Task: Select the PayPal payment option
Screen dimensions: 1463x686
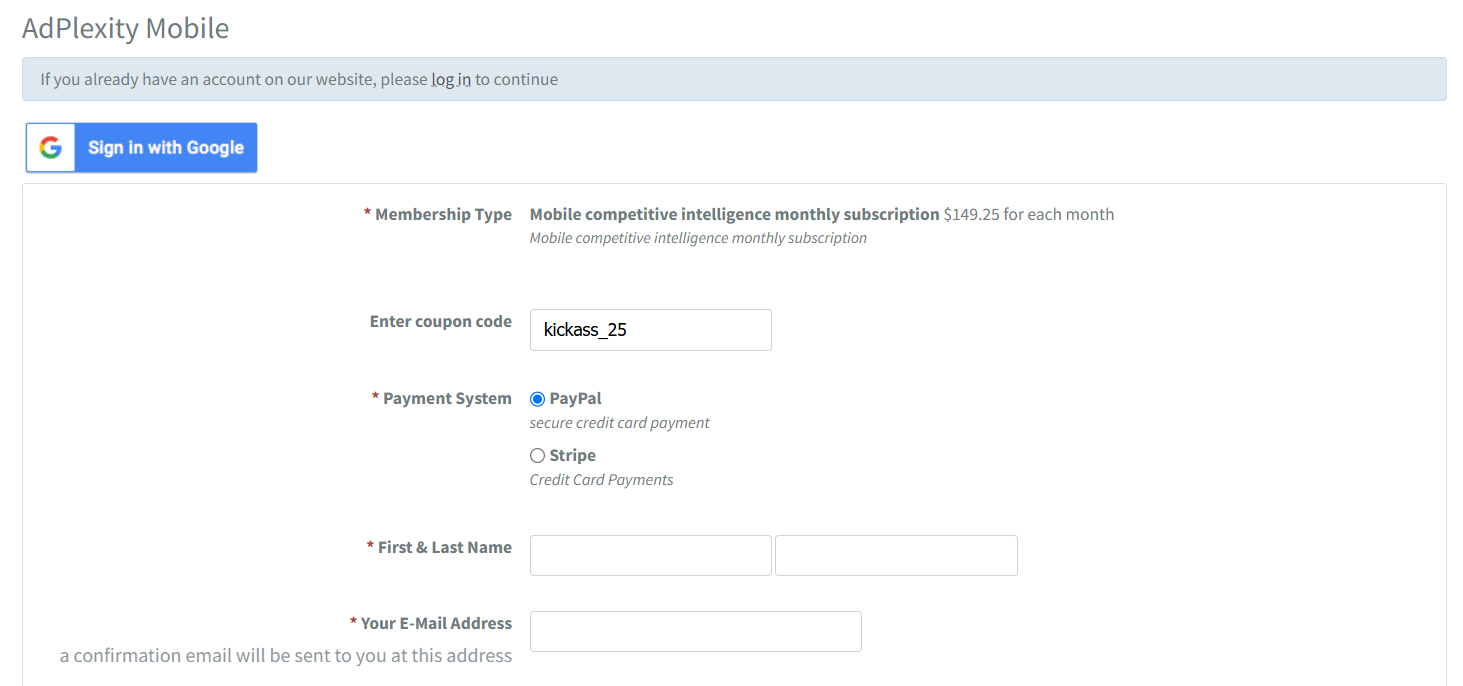Action: tap(537, 399)
